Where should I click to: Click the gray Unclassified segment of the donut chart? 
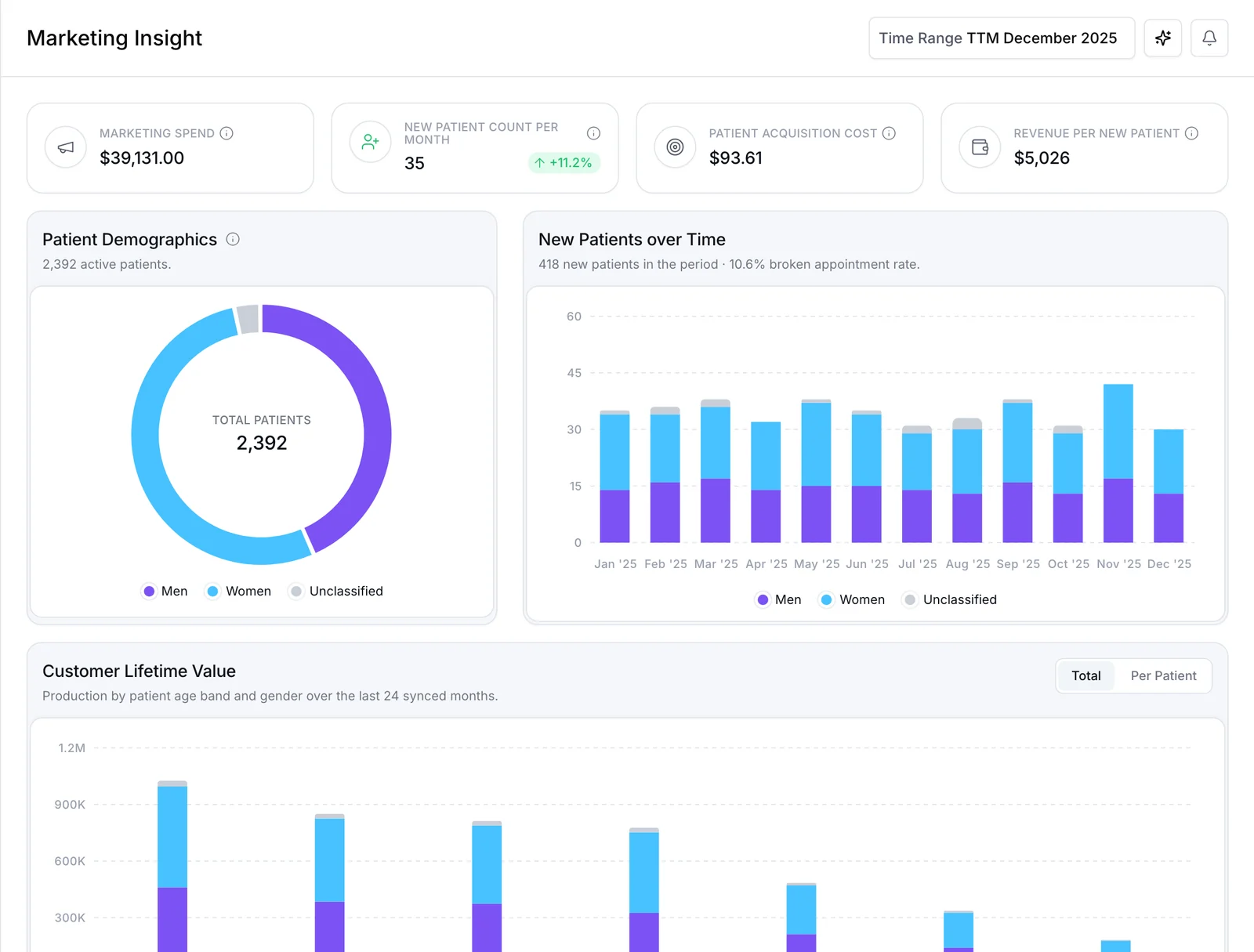click(248, 319)
